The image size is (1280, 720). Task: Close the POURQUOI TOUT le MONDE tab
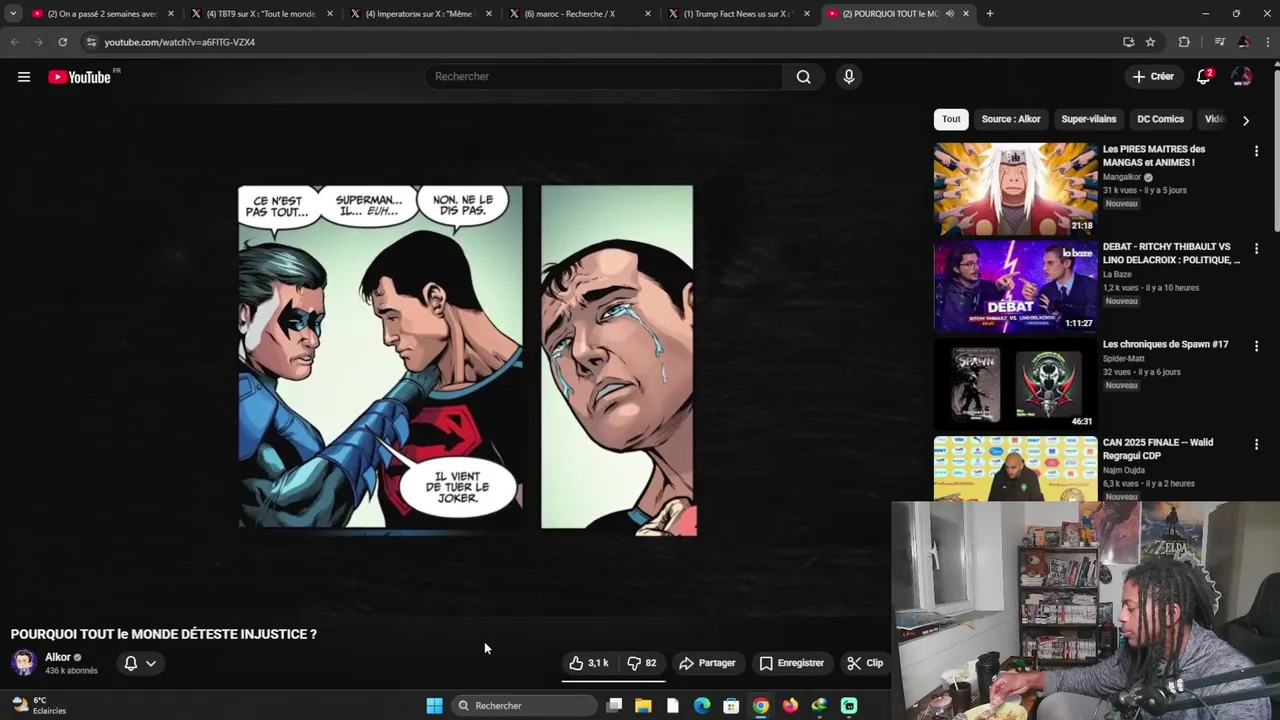tap(966, 14)
